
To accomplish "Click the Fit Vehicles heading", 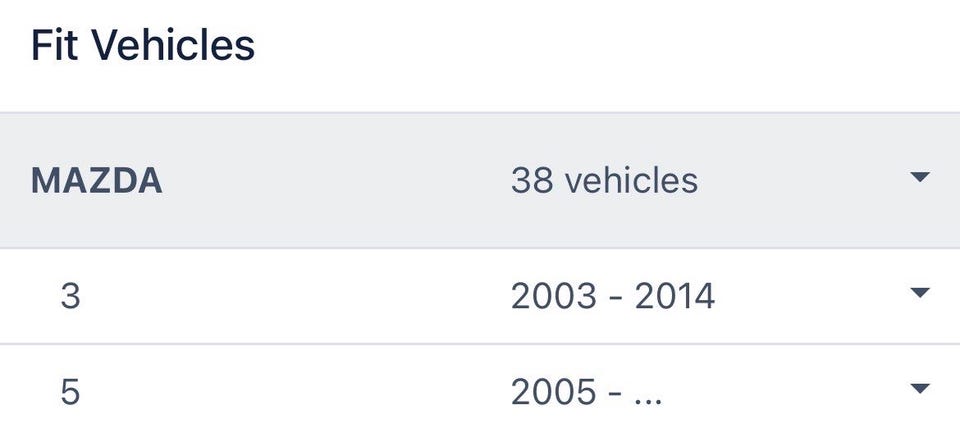I will click(x=143, y=46).
